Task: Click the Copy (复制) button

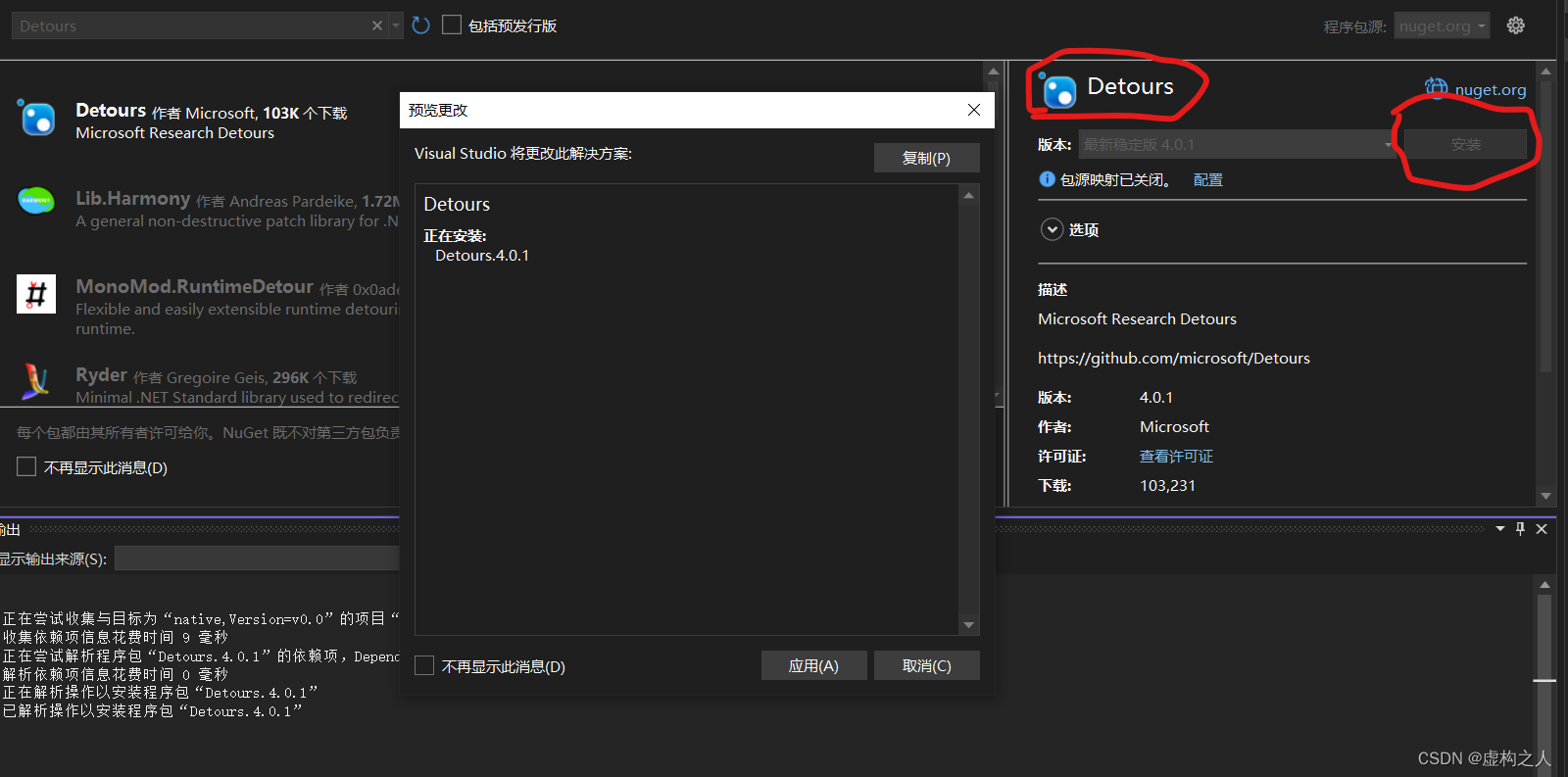Action: tap(926, 158)
